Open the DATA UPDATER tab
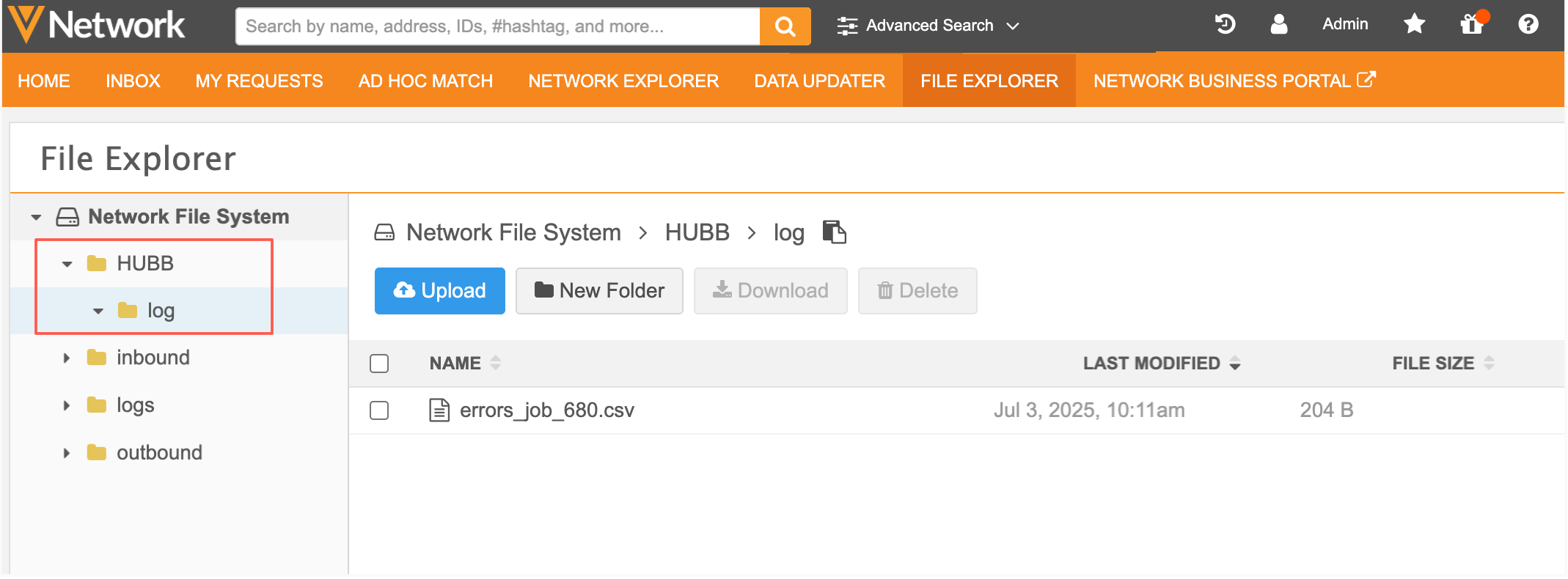Viewport: 1568px width, 579px height. click(x=819, y=81)
